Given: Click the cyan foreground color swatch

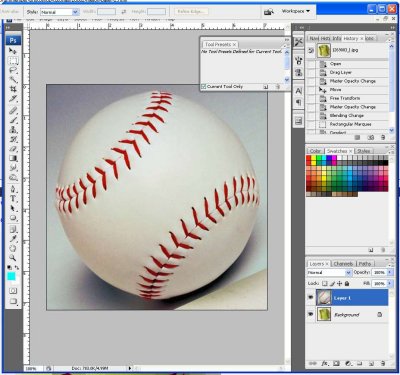Looking at the screenshot, I should [12, 276].
